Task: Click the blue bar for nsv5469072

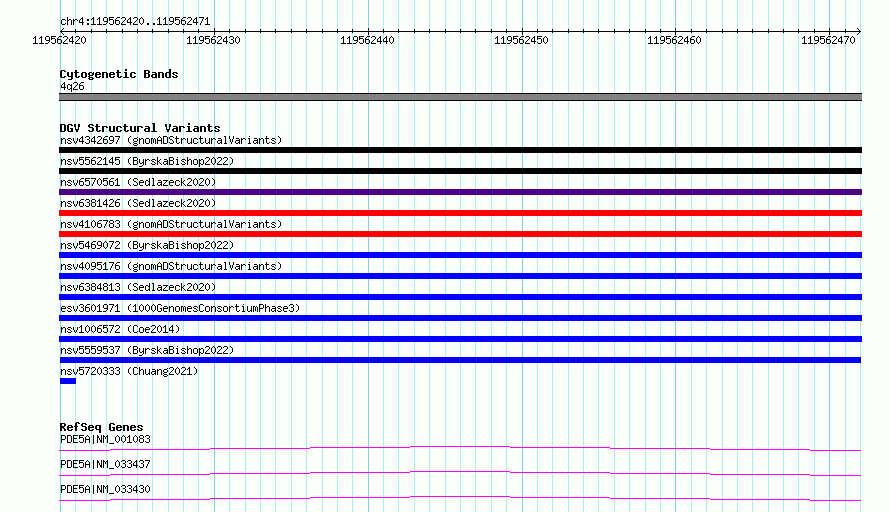Action: pos(460,255)
